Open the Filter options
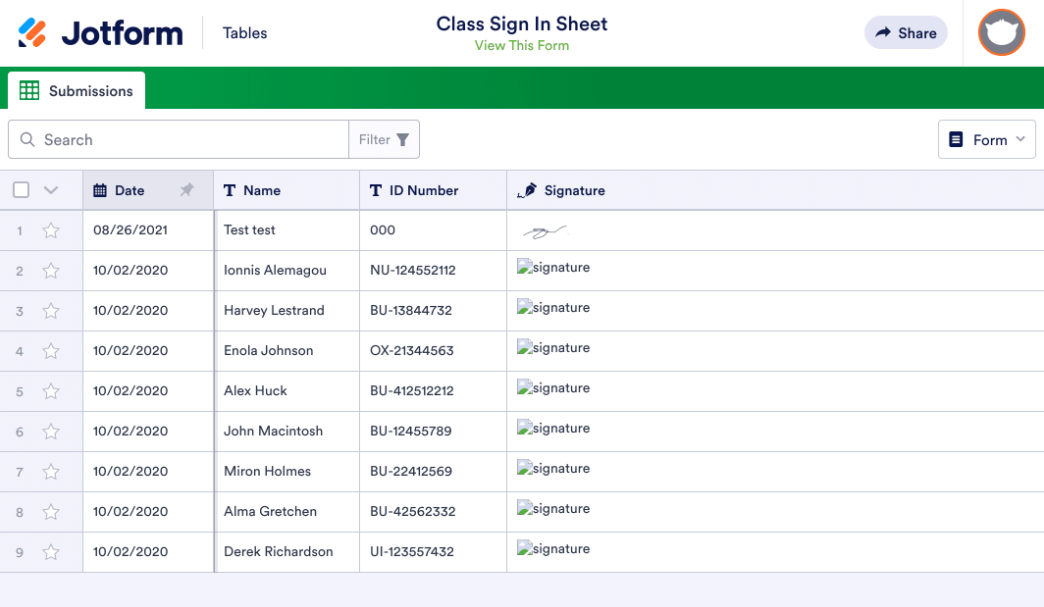Viewport: 1044px width, 607px height. click(x=384, y=139)
